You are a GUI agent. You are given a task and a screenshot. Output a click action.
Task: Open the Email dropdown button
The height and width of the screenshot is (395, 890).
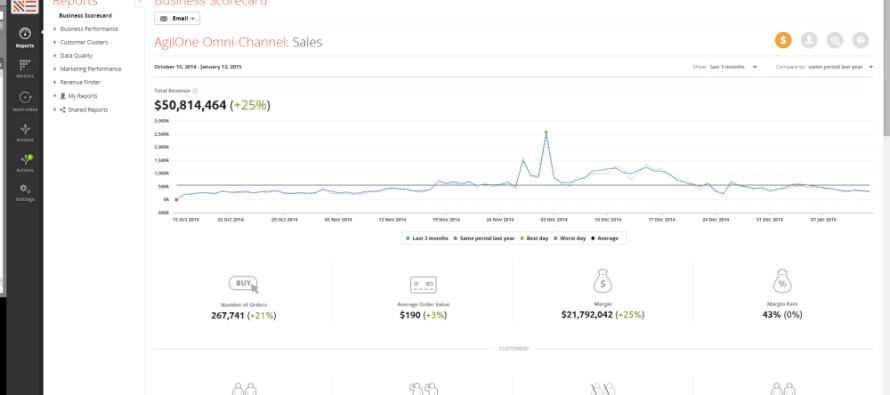(x=177, y=19)
